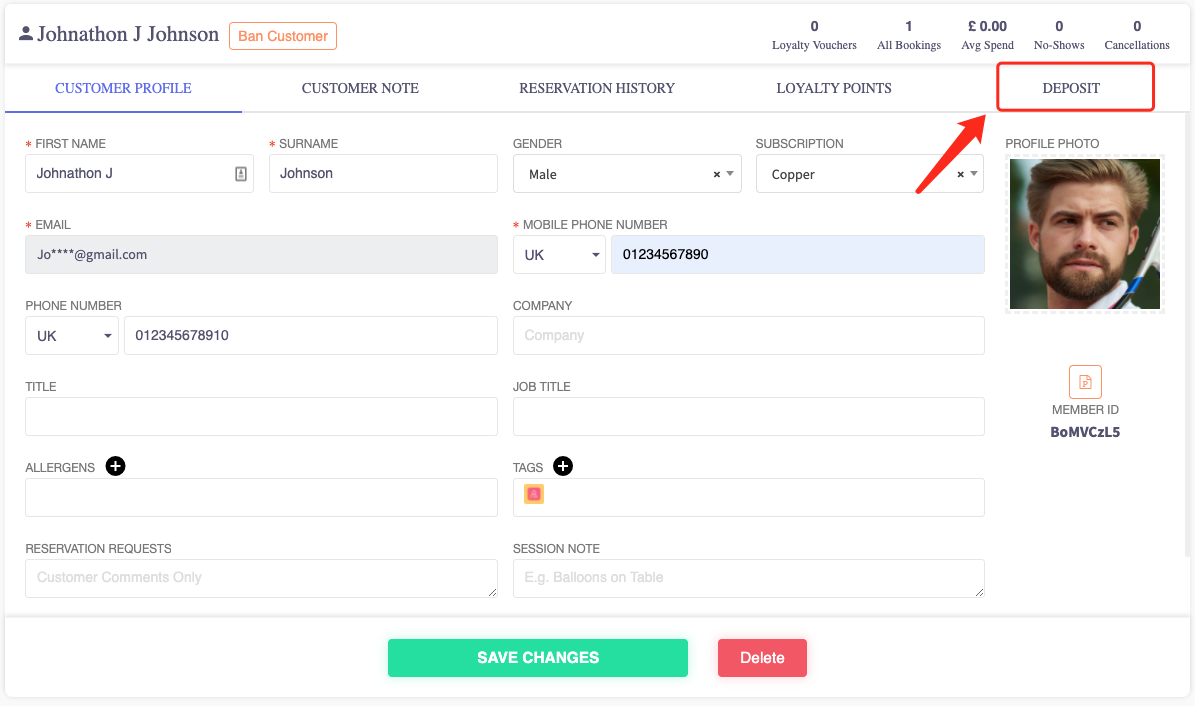Image resolution: width=1195 pixels, height=706 pixels.
Task: Focus the Job Title input field
Action: [748, 416]
